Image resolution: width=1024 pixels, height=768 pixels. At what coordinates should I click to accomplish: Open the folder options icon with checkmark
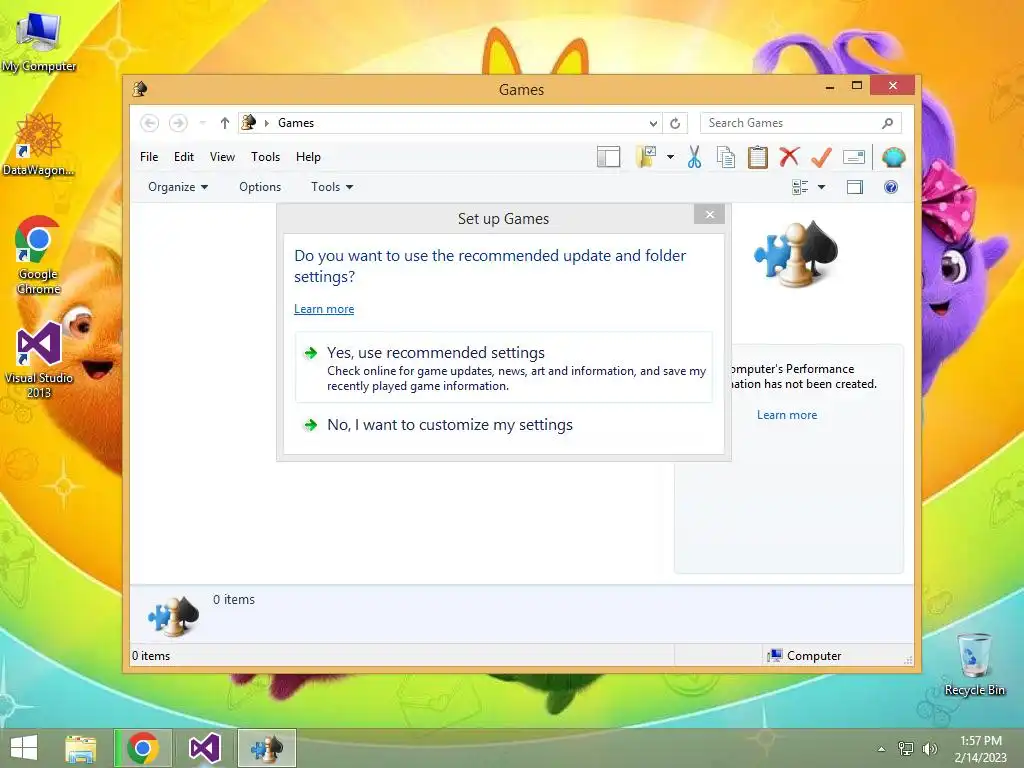click(646, 157)
